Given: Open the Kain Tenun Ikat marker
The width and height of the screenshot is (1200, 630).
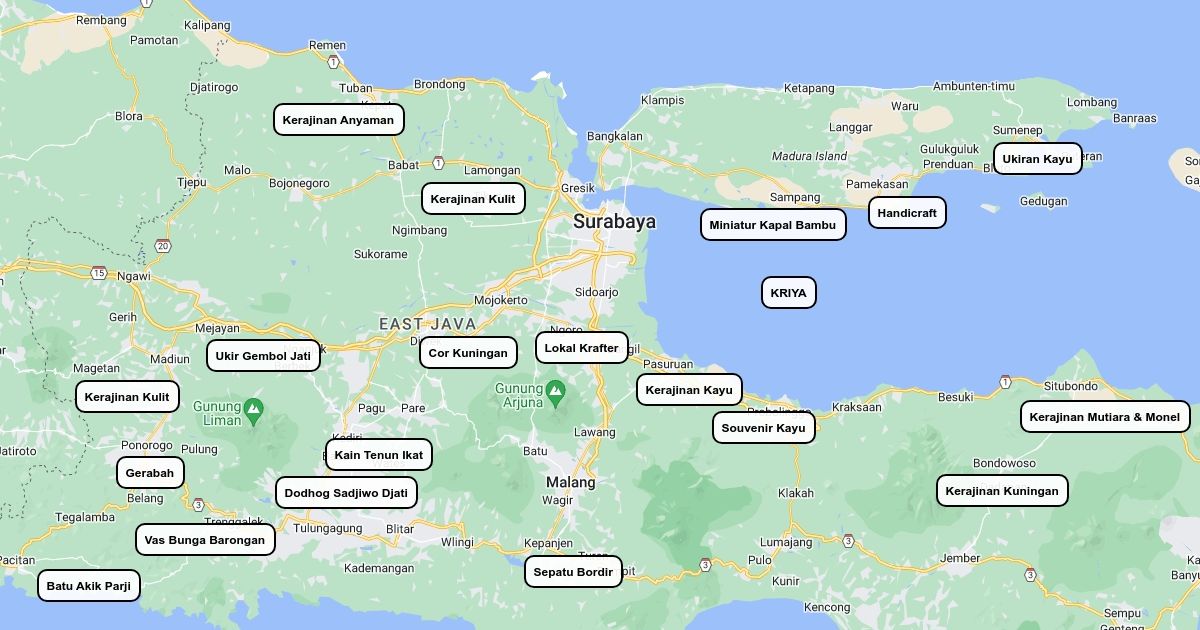Looking at the screenshot, I should [378, 455].
